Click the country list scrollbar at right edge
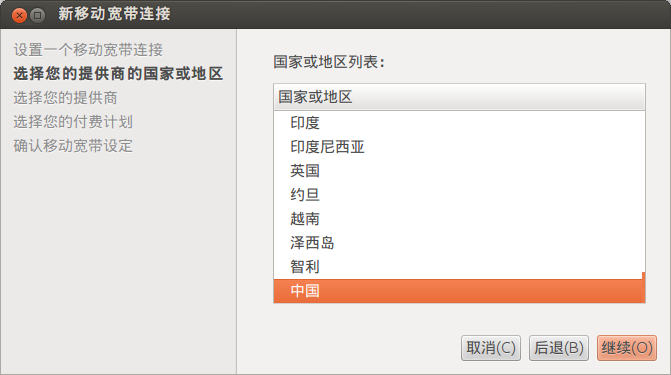Screen dimensions: 671x375 pyautogui.click(x=644, y=287)
